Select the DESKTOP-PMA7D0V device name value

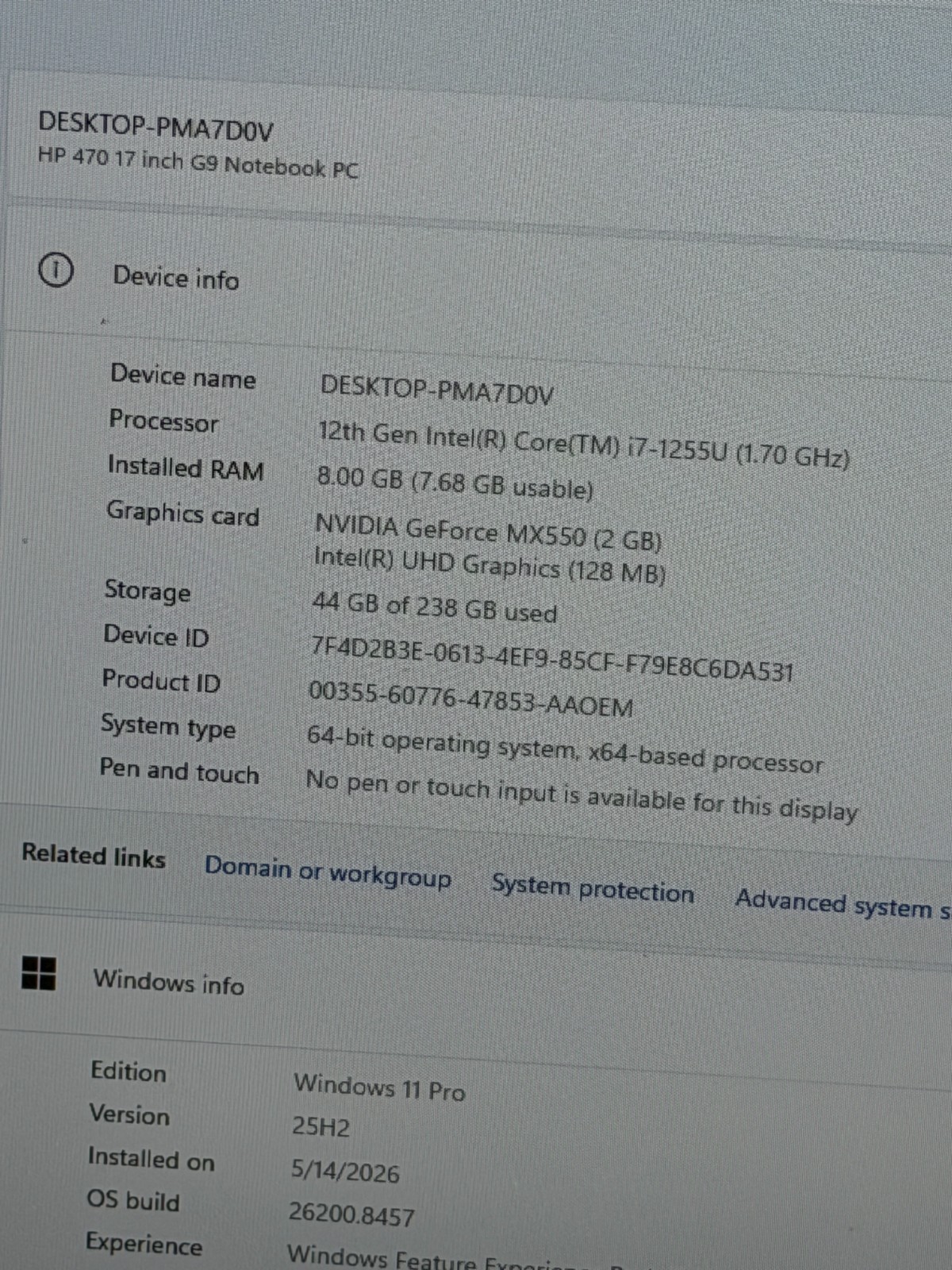click(436, 390)
